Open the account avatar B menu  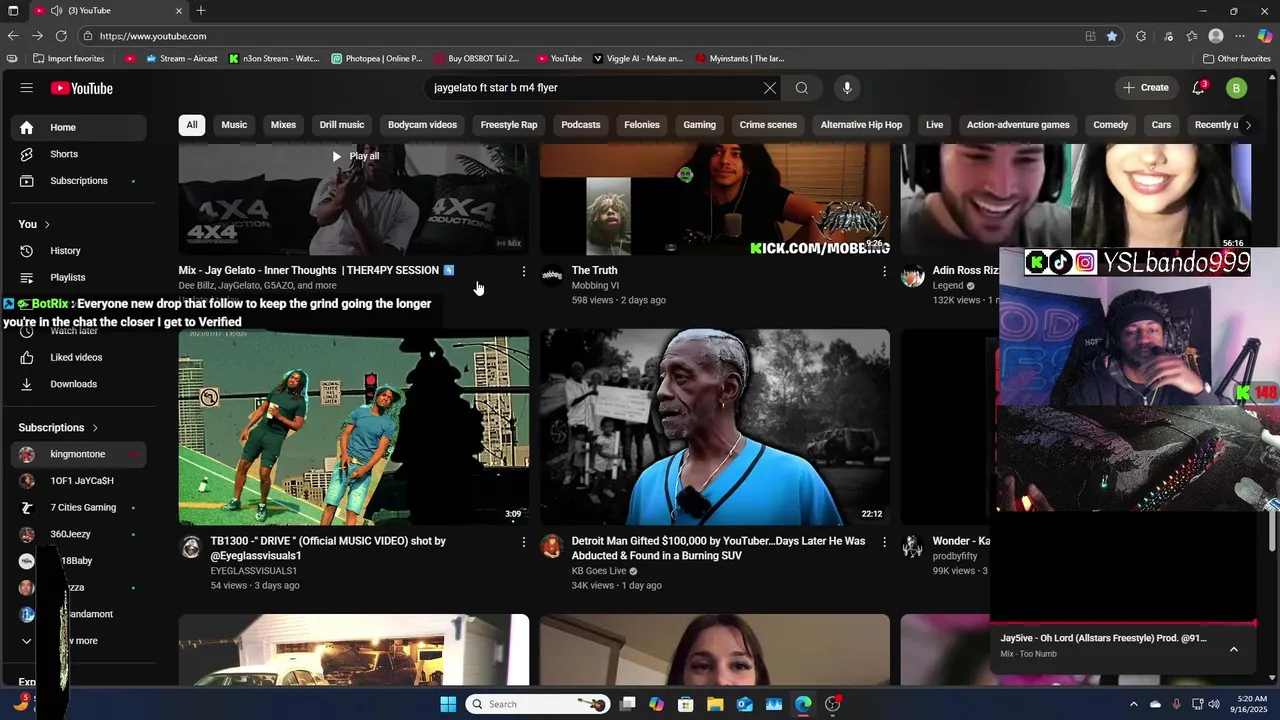pyautogui.click(x=1237, y=88)
